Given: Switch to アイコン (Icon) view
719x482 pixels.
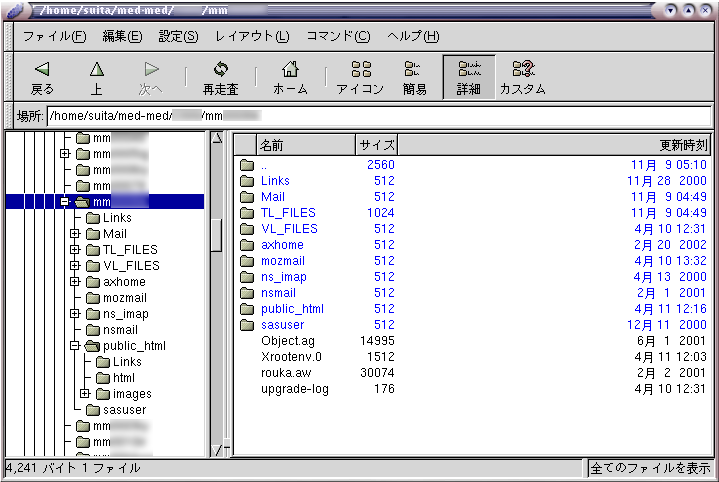Looking at the screenshot, I should pyautogui.click(x=360, y=69).
